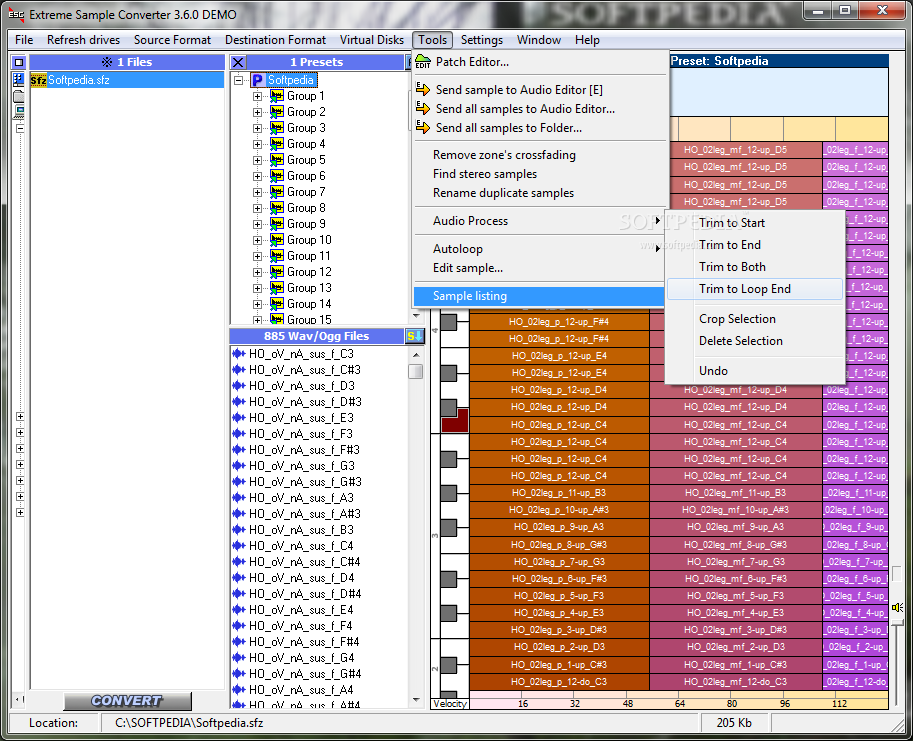This screenshot has width=913, height=741.
Task: Click the snowflake symbol in the Files header
Action: [107, 62]
